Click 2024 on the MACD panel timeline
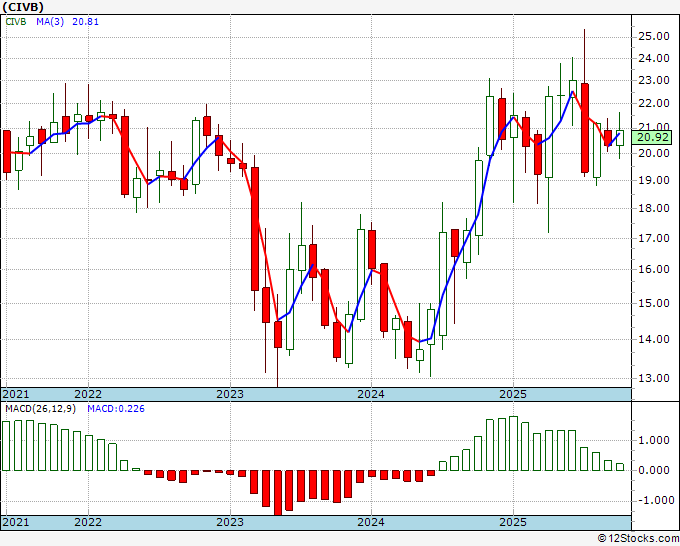The width and height of the screenshot is (680, 546). point(371,522)
